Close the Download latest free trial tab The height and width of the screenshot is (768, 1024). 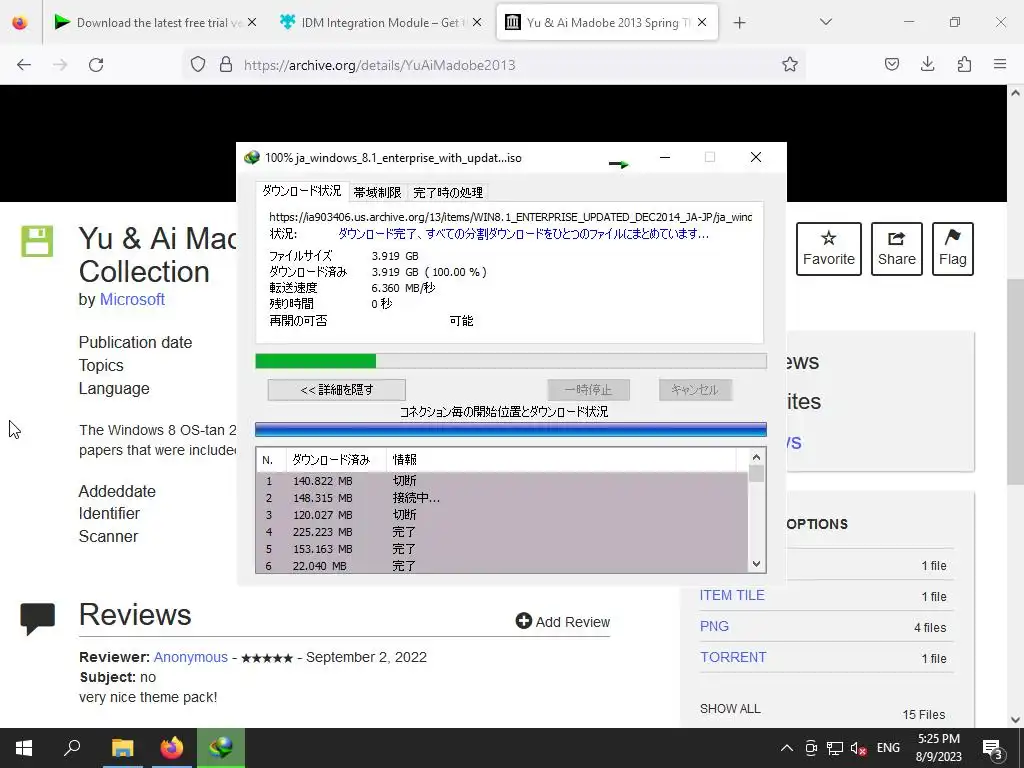252,22
